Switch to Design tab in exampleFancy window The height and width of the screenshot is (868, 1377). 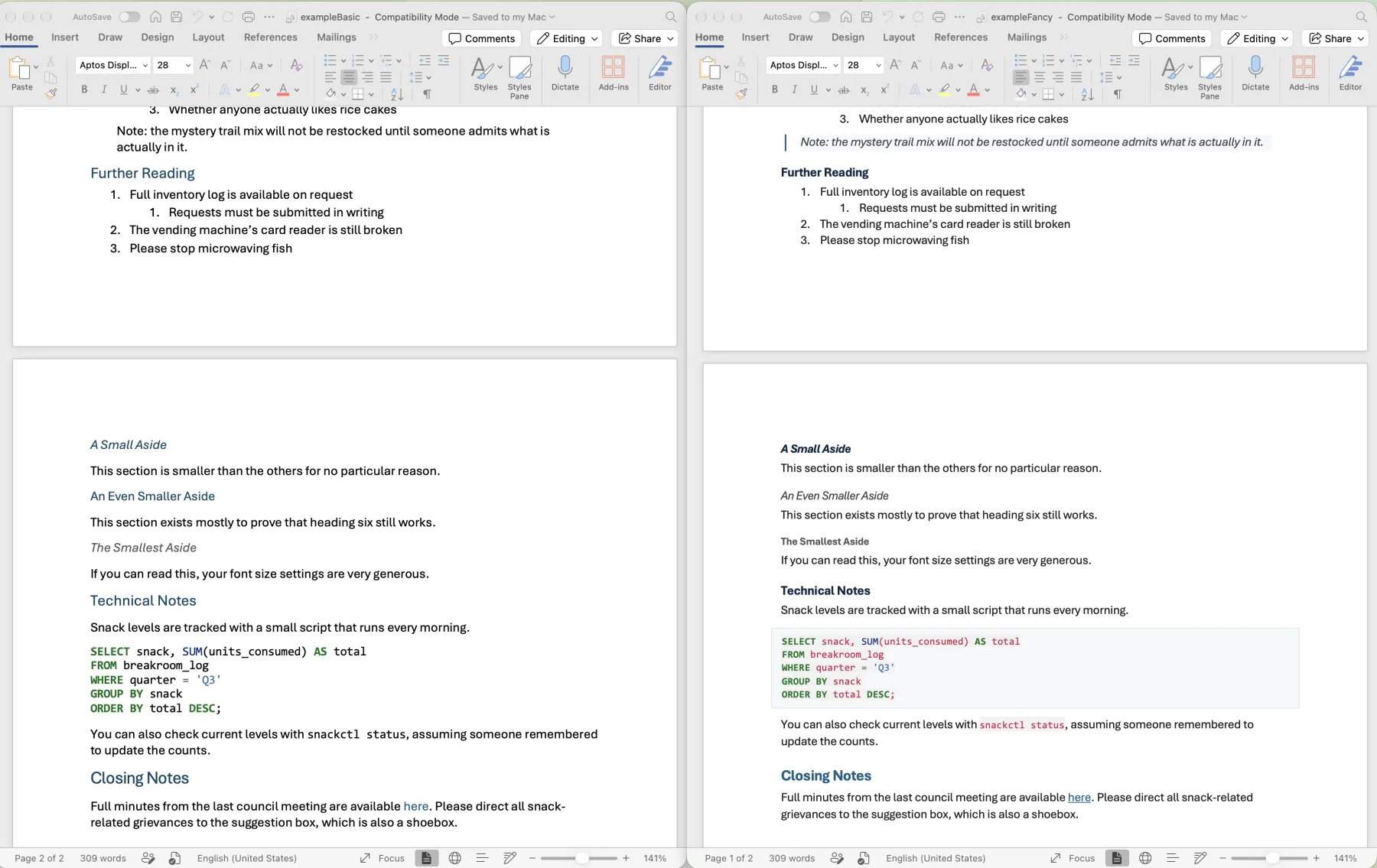848,37
